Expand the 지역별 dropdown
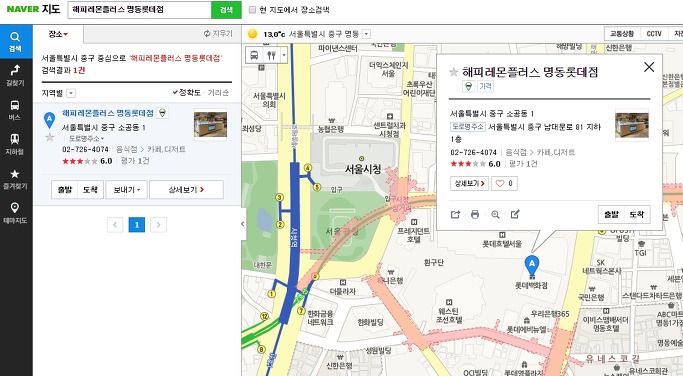Image resolution: width=683 pixels, height=376 pixels. 71,93
